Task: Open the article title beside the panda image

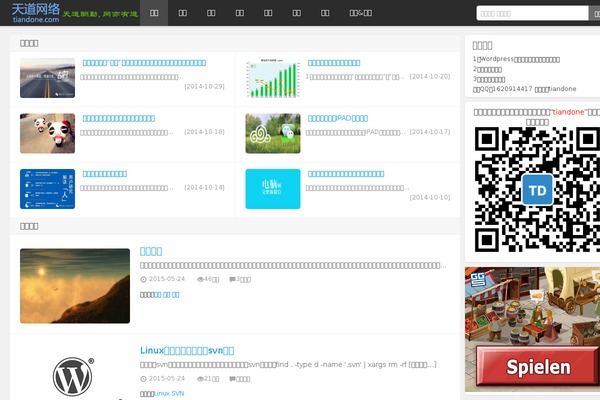Action: pos(119,118)
